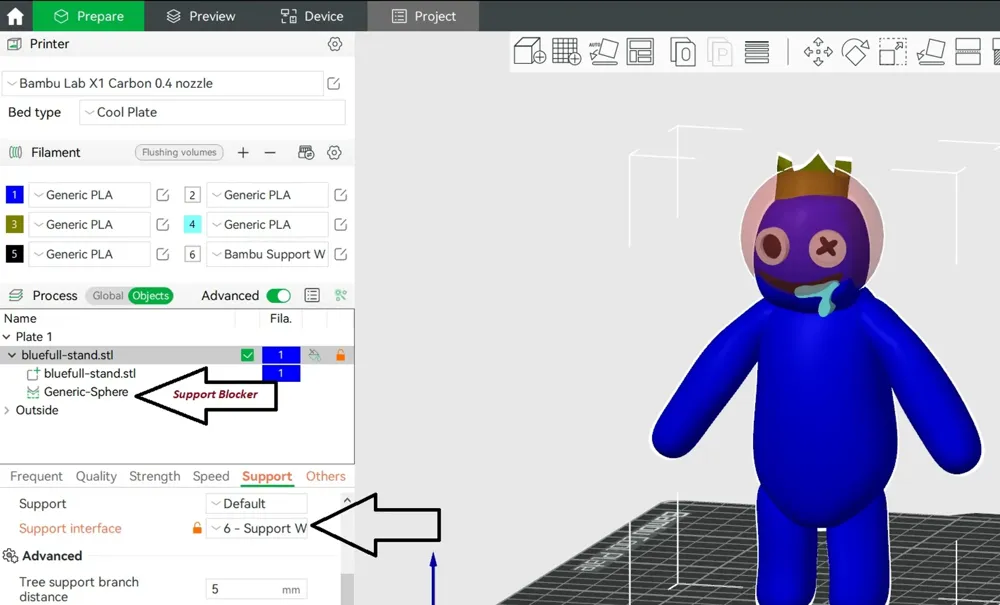The height and width of the screenshot is (605, 1000).
Task: Toggle the Advanced mode switch
Action: point(279,296)
